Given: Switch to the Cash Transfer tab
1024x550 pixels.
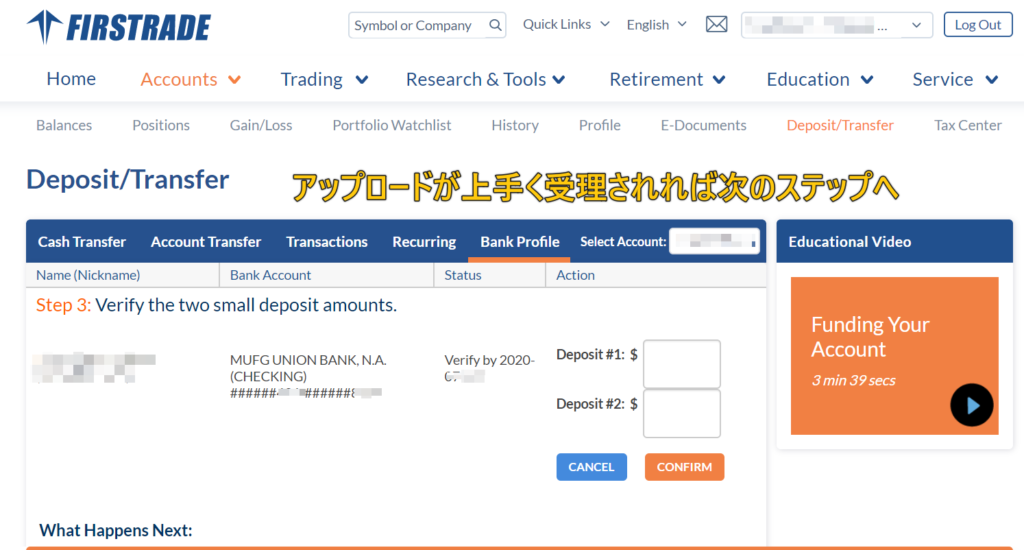Looking at the screenshot, I should coord(82,242).
